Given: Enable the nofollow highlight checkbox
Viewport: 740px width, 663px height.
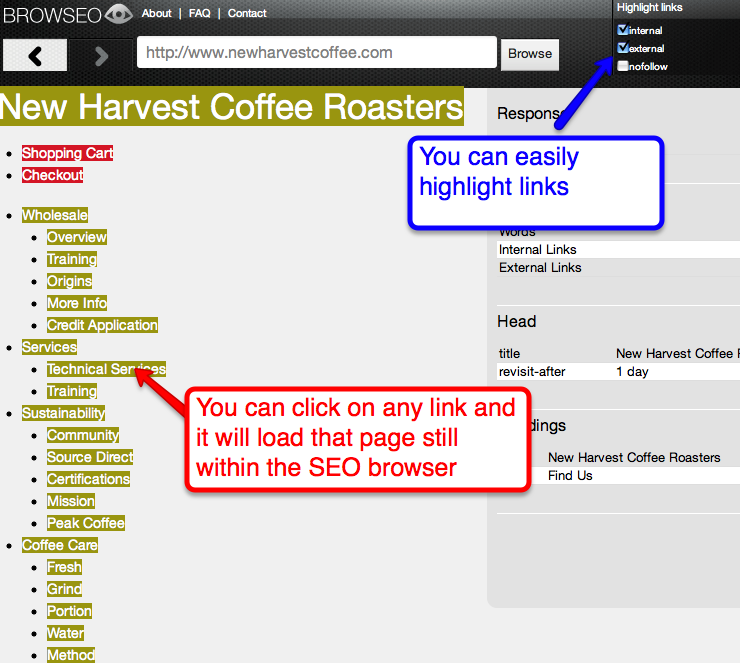Looking at the screenshot, I should [622, 66].
